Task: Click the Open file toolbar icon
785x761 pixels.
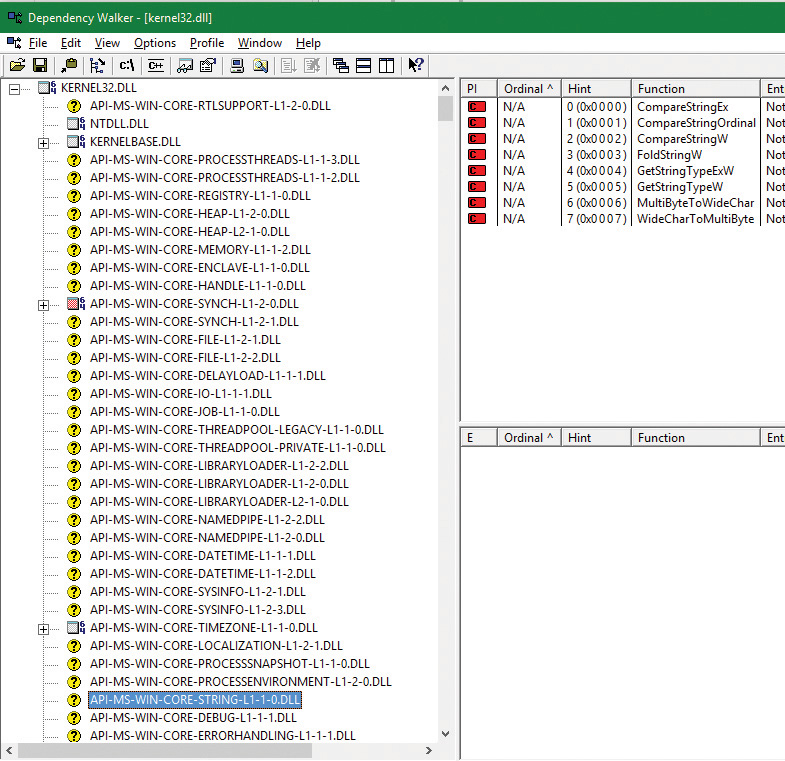Action: (17, 66)
